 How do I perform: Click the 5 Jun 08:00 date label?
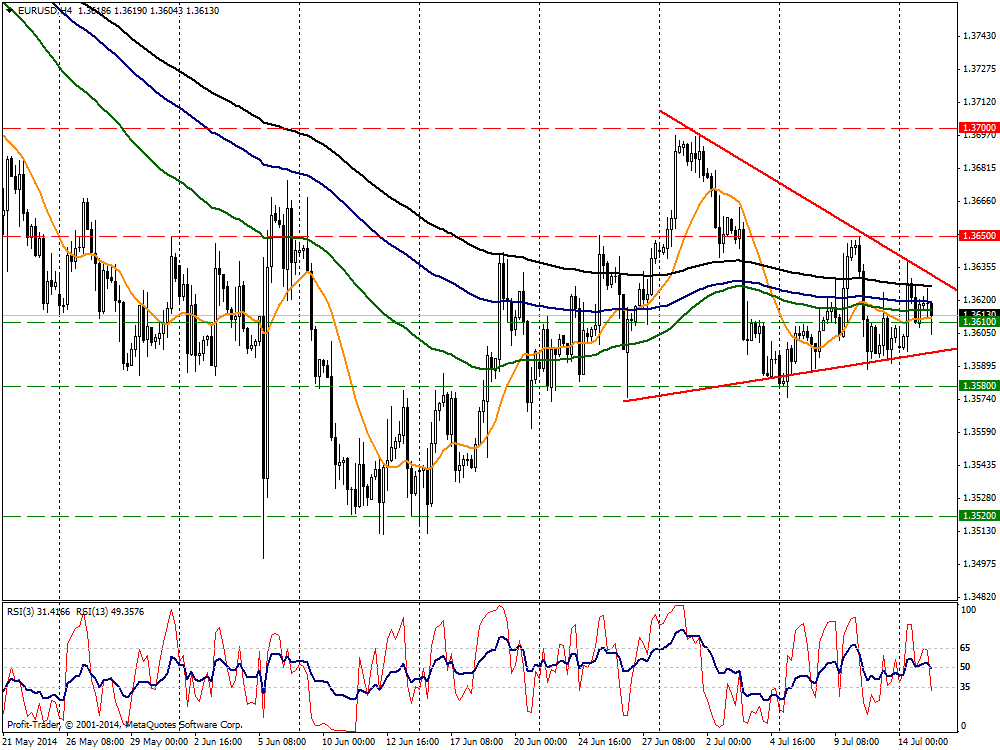tap(282, 742)
